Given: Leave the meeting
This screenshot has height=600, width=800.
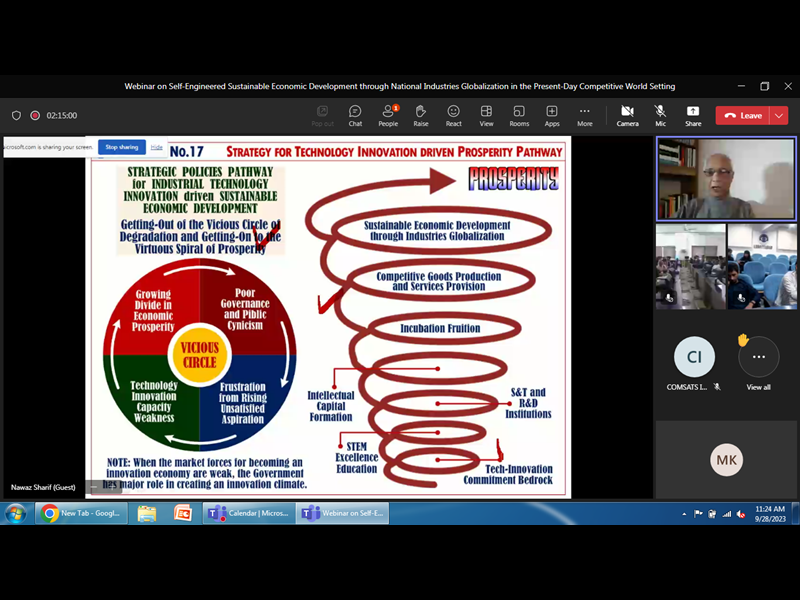Looking at the screenshot, I should tap(743, 115).
